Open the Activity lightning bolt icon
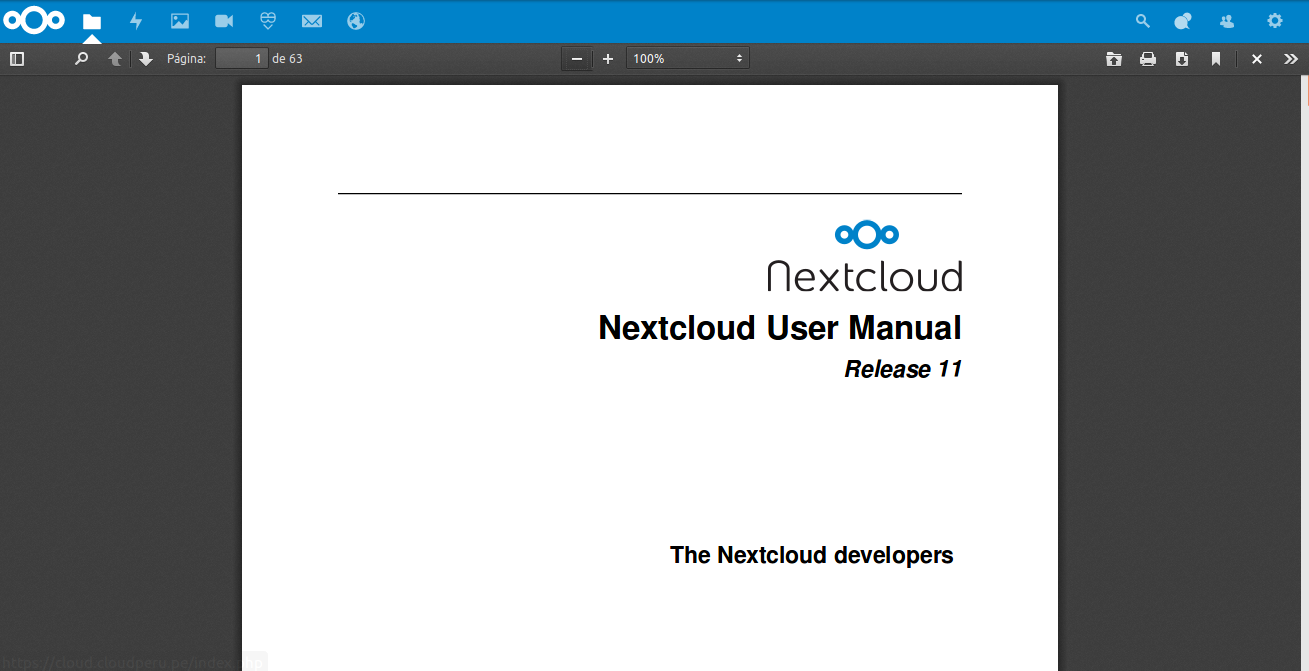The image size is (1309, 671). pyautogui.click(x=136, y=21)
